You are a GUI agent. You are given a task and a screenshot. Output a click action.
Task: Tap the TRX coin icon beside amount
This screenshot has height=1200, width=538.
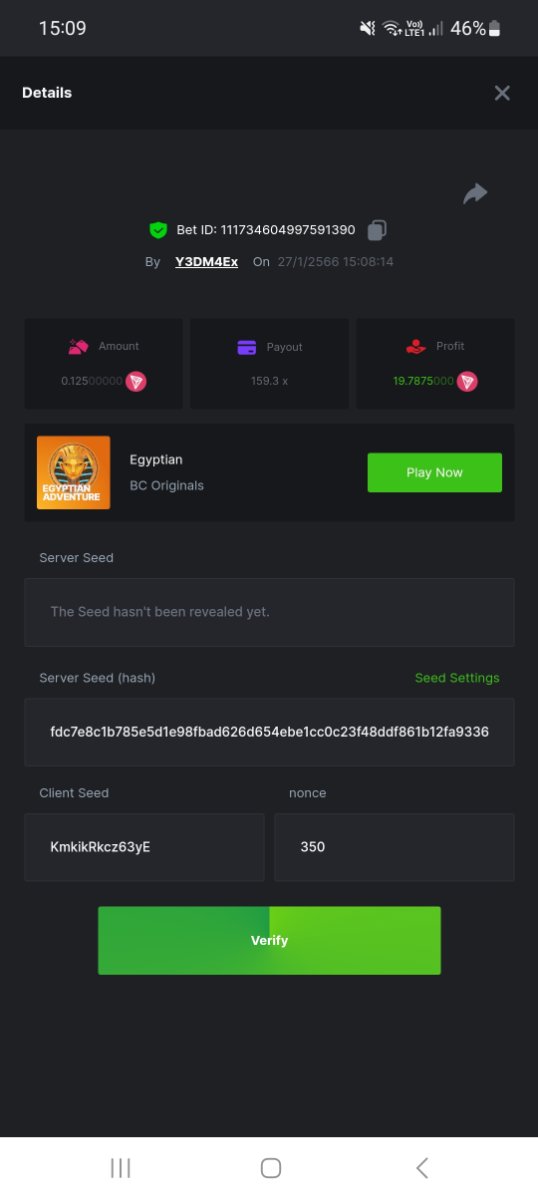click(136, 381)
